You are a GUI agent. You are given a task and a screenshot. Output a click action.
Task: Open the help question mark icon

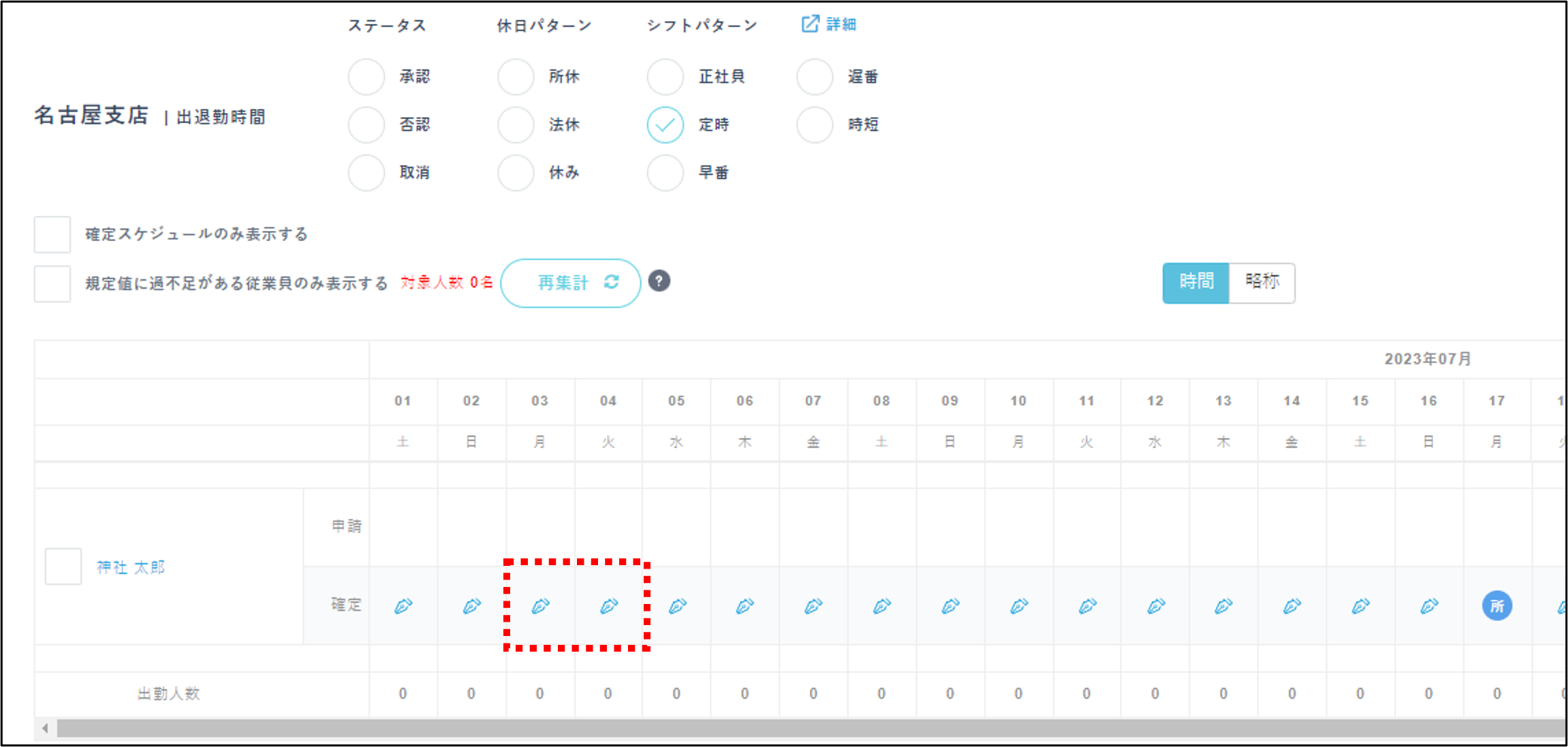coord(659,281)
